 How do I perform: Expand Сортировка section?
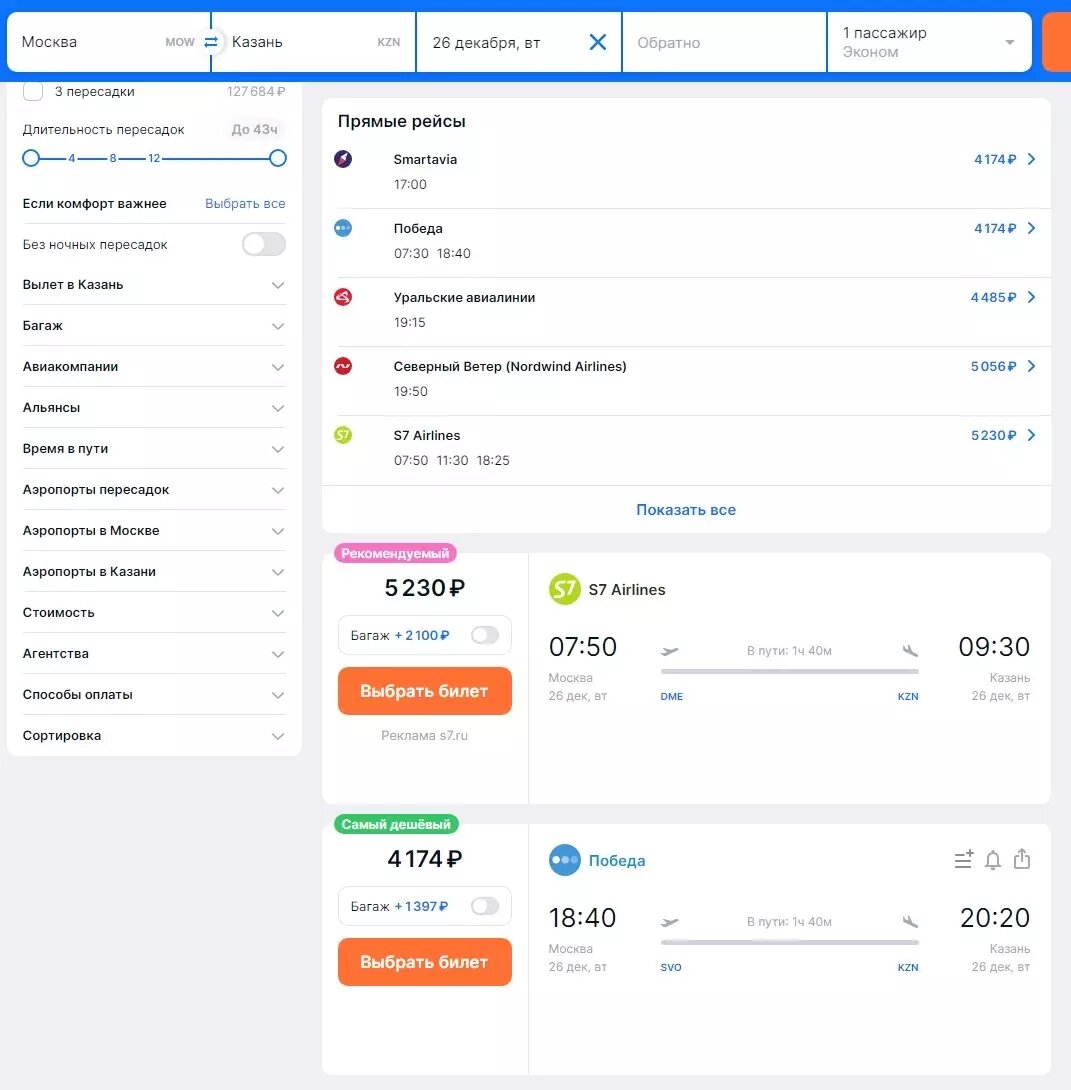click(154, 735)
